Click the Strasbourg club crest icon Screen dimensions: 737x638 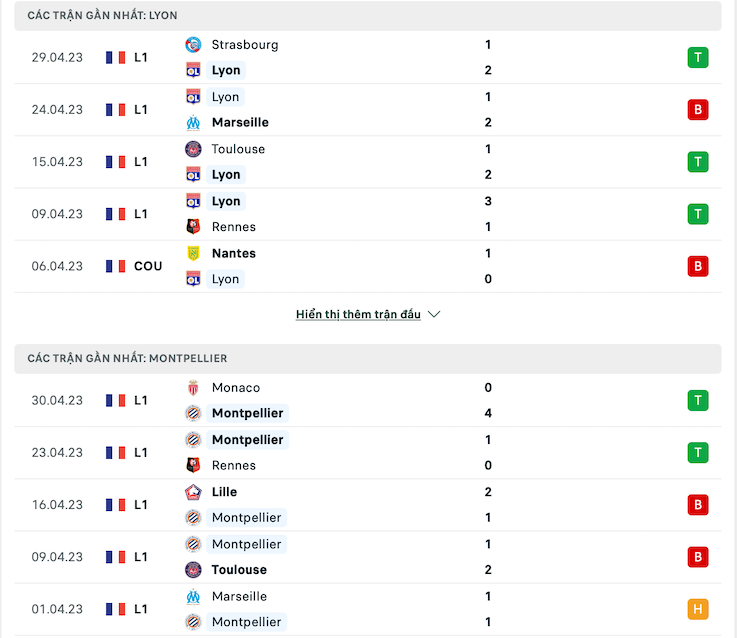193,45
